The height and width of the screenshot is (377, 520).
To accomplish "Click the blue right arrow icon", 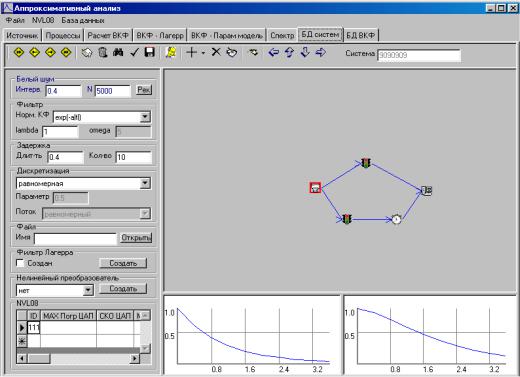I will point(321,52).
